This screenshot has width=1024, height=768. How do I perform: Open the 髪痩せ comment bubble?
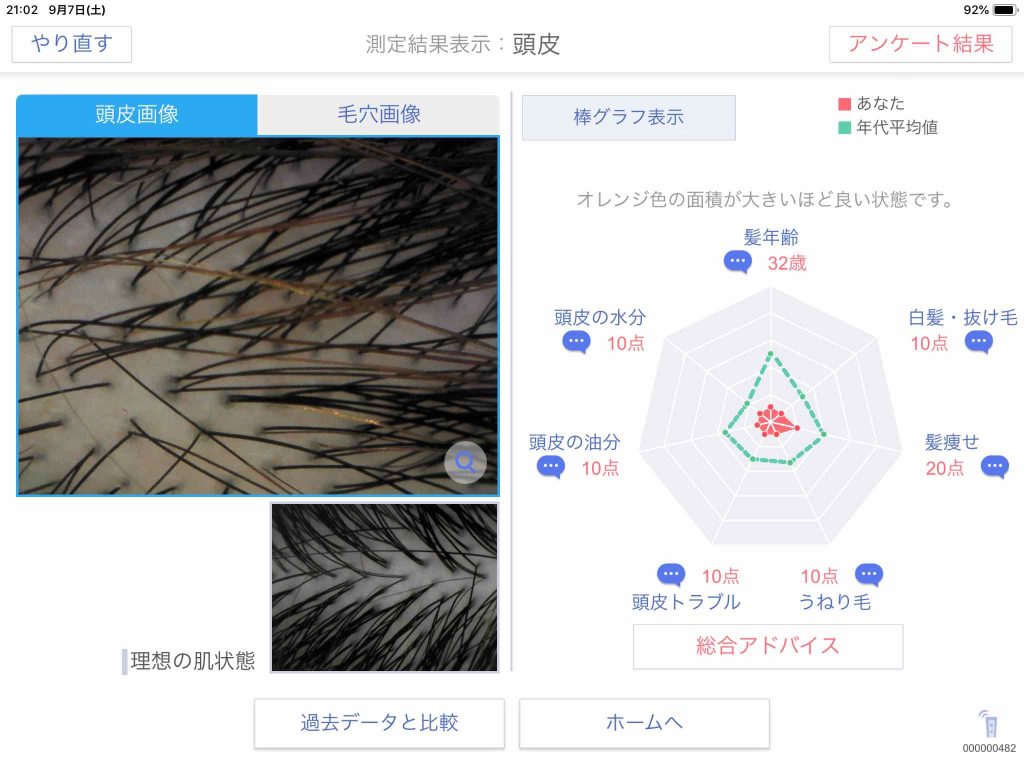tap(995, 467)
